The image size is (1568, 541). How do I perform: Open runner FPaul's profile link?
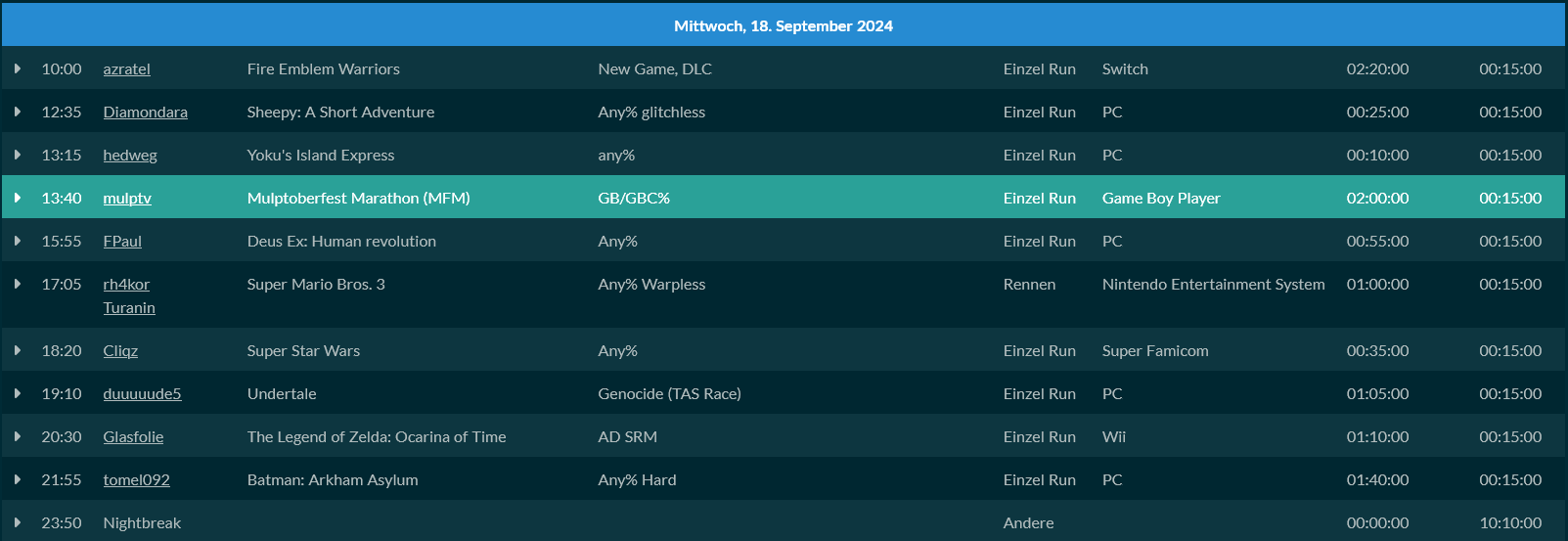pos(122,242)
